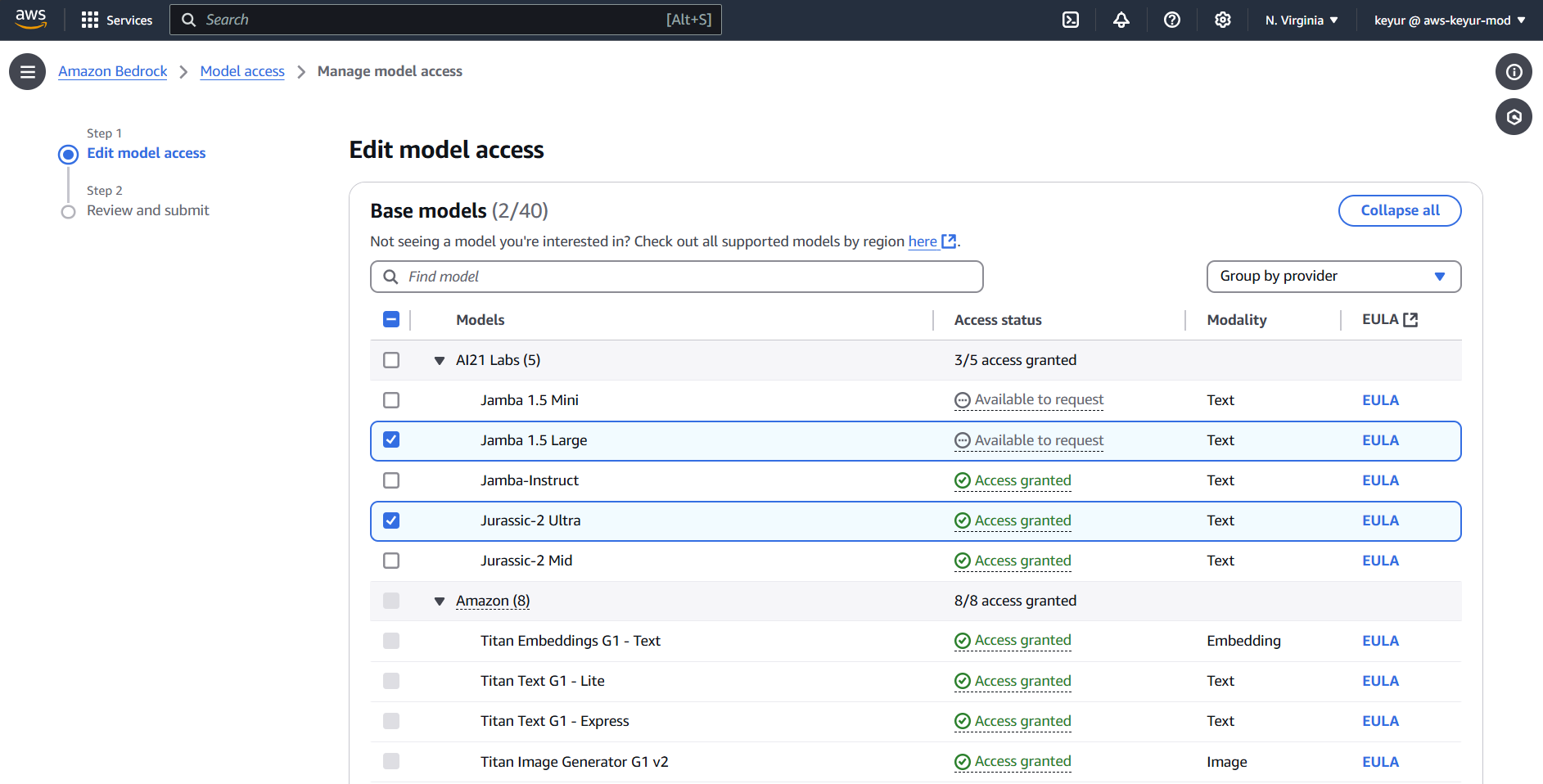Image resolution: width=1543 pixels, height=784 pixels.
Task: Click the Amazon (8) provider link
Action: pos(493,601)
